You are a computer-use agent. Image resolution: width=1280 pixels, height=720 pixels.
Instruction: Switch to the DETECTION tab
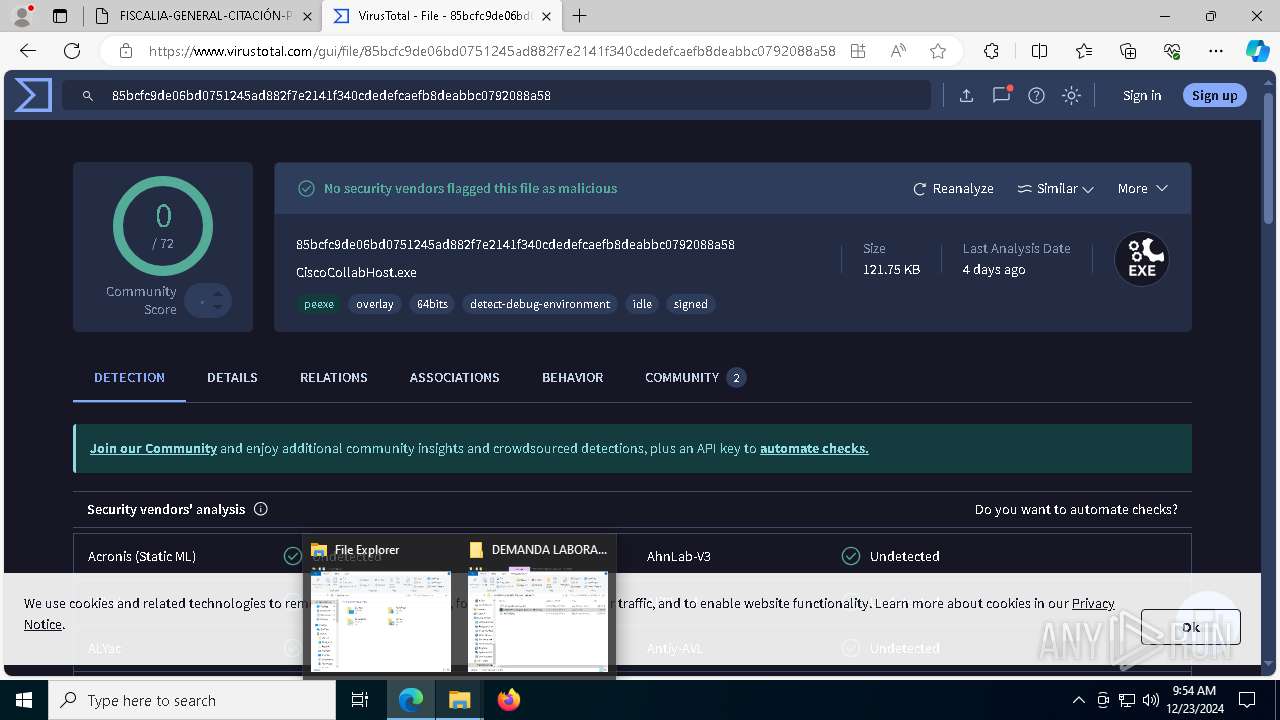click(129, 377)
